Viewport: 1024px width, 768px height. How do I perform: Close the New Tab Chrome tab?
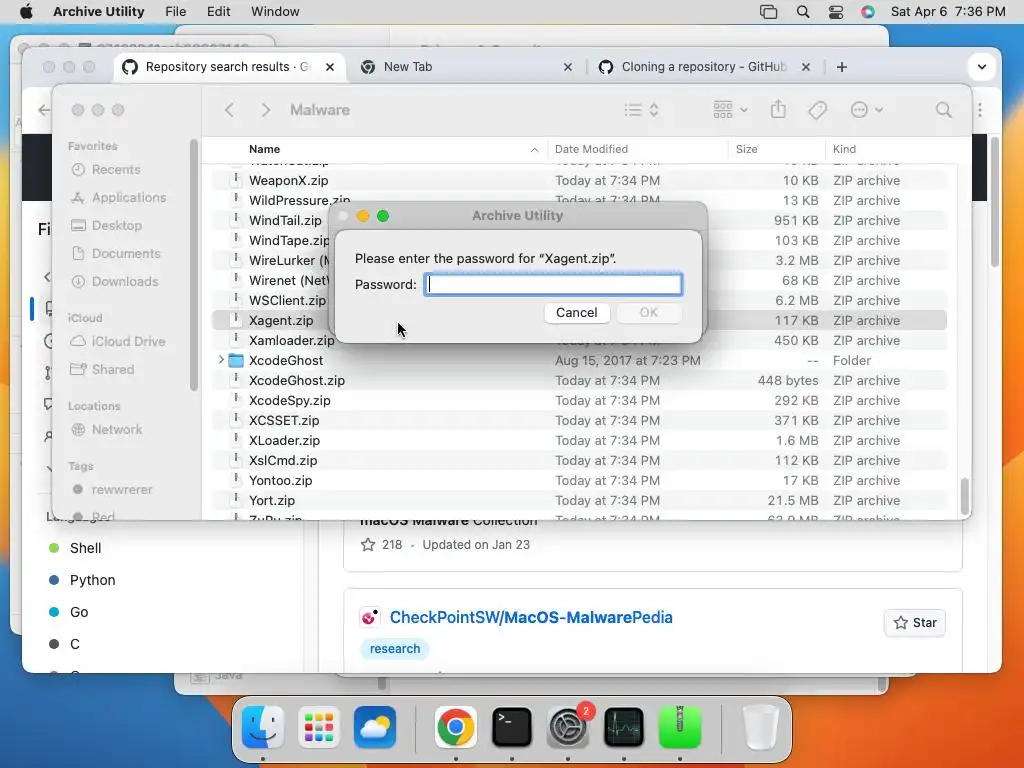point(568,67)
